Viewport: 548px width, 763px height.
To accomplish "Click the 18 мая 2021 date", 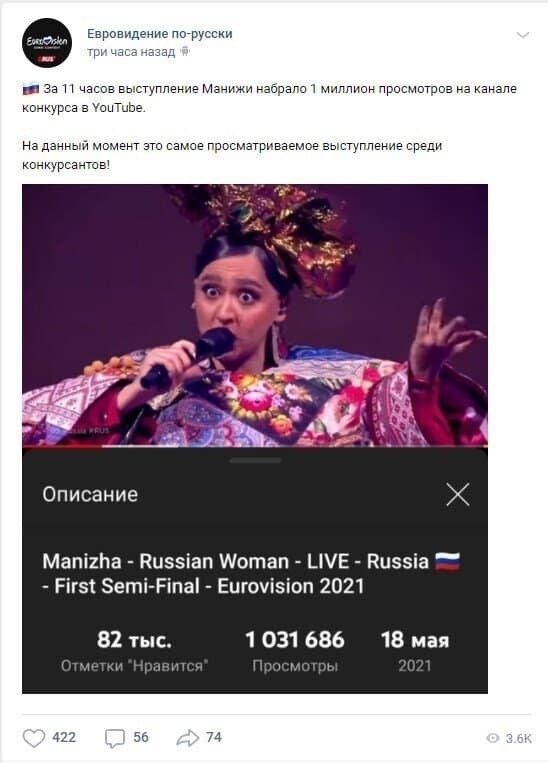I will click(x=415, y=651).
